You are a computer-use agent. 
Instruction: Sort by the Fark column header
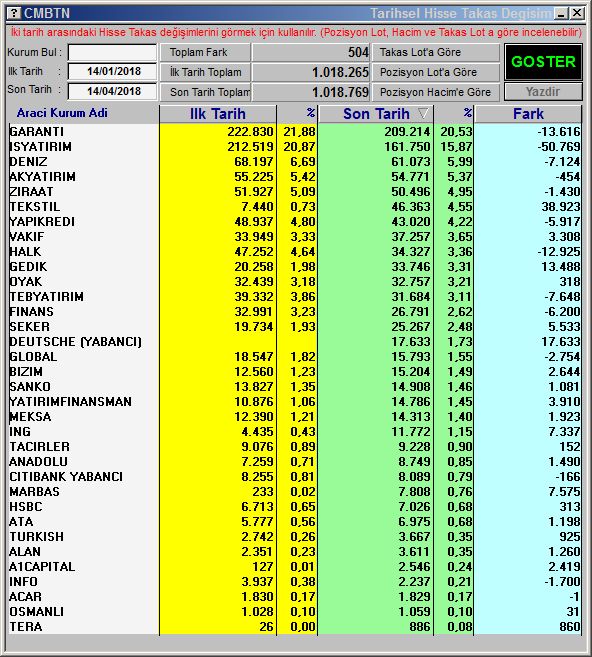point(528,114)
